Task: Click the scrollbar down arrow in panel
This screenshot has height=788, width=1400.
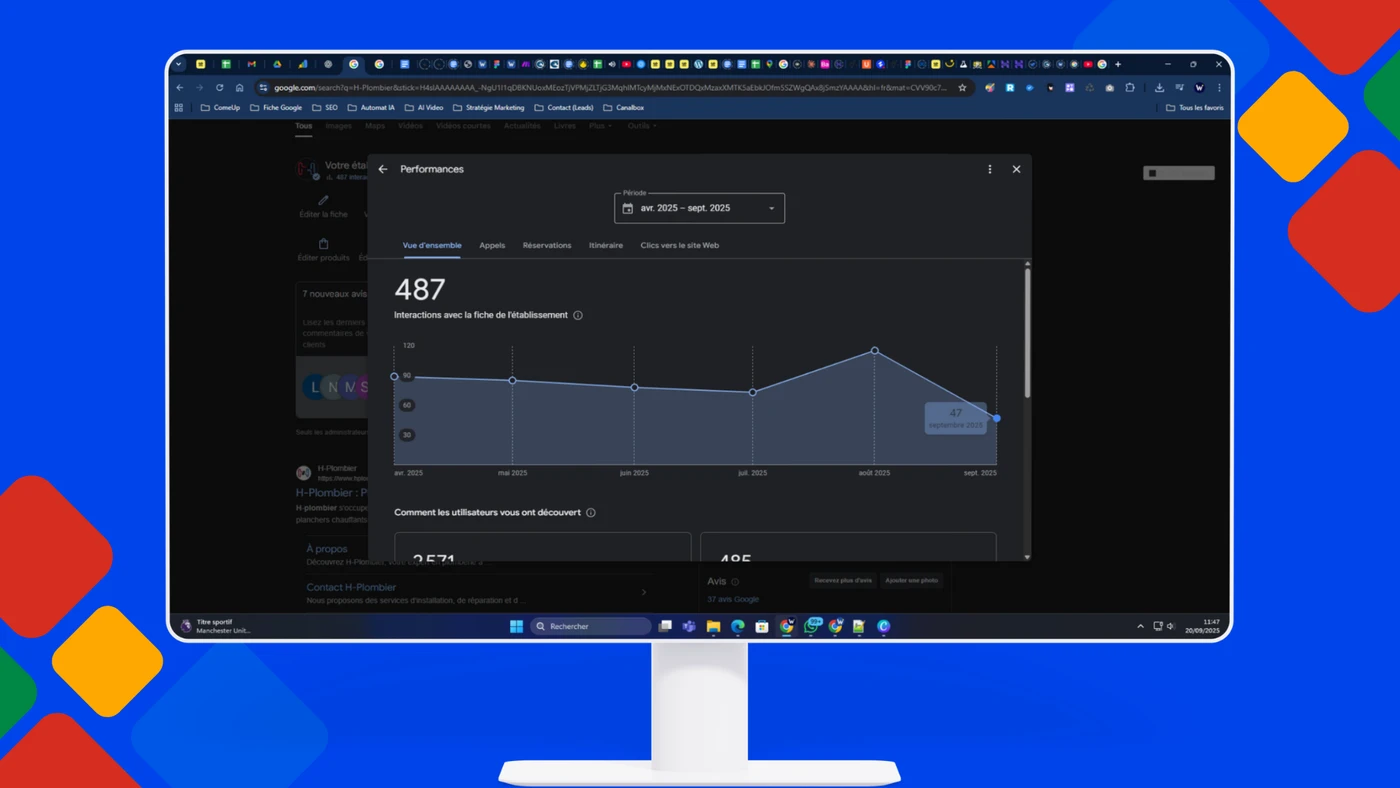Action: [1027, 556]
